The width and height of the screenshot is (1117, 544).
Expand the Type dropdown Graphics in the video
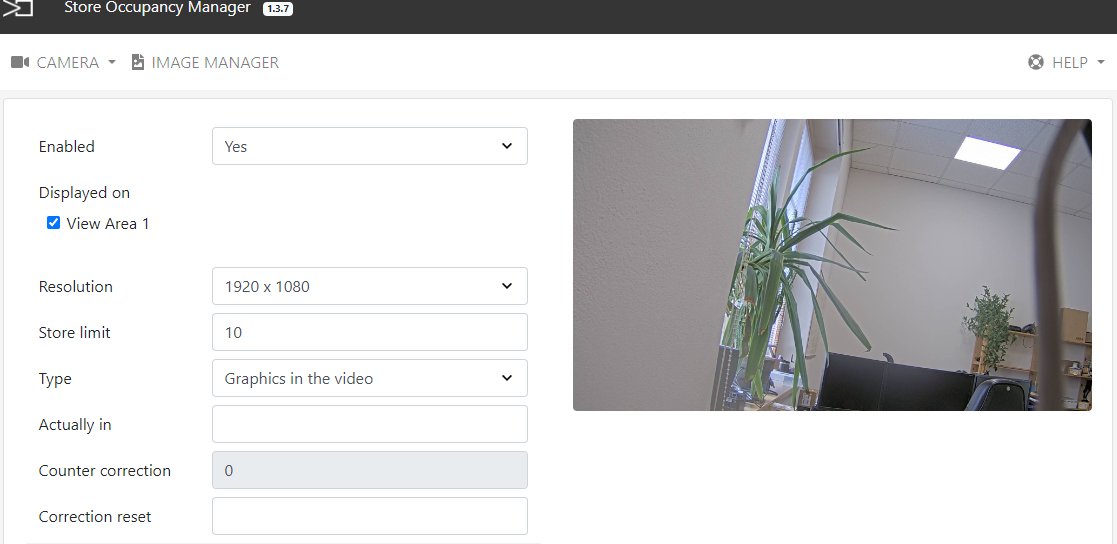click(x=370, y=378)
